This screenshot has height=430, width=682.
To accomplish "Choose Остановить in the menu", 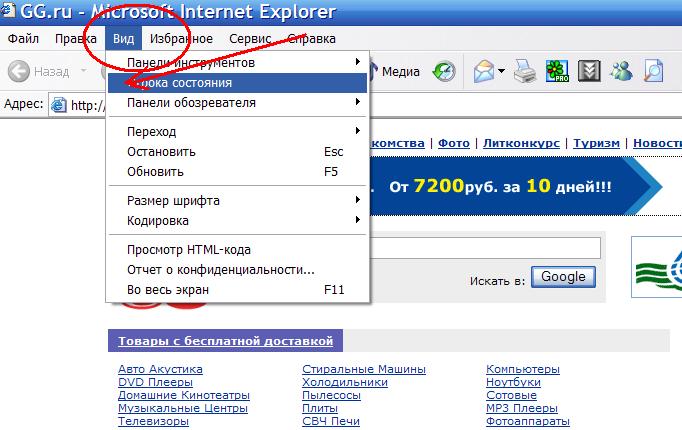I will 237,152.
